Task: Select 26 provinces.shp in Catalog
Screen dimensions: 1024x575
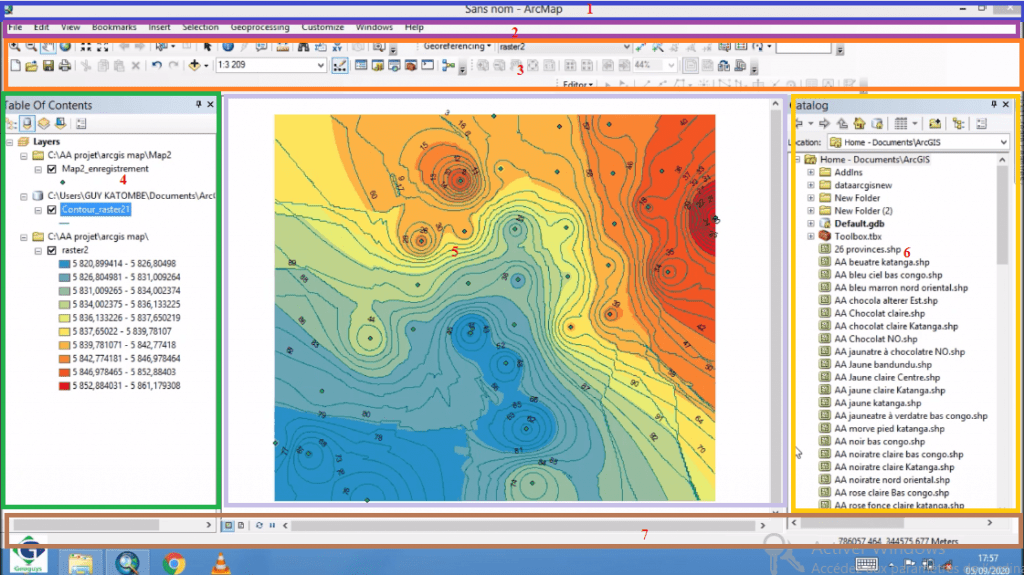Action: point(868,248)
